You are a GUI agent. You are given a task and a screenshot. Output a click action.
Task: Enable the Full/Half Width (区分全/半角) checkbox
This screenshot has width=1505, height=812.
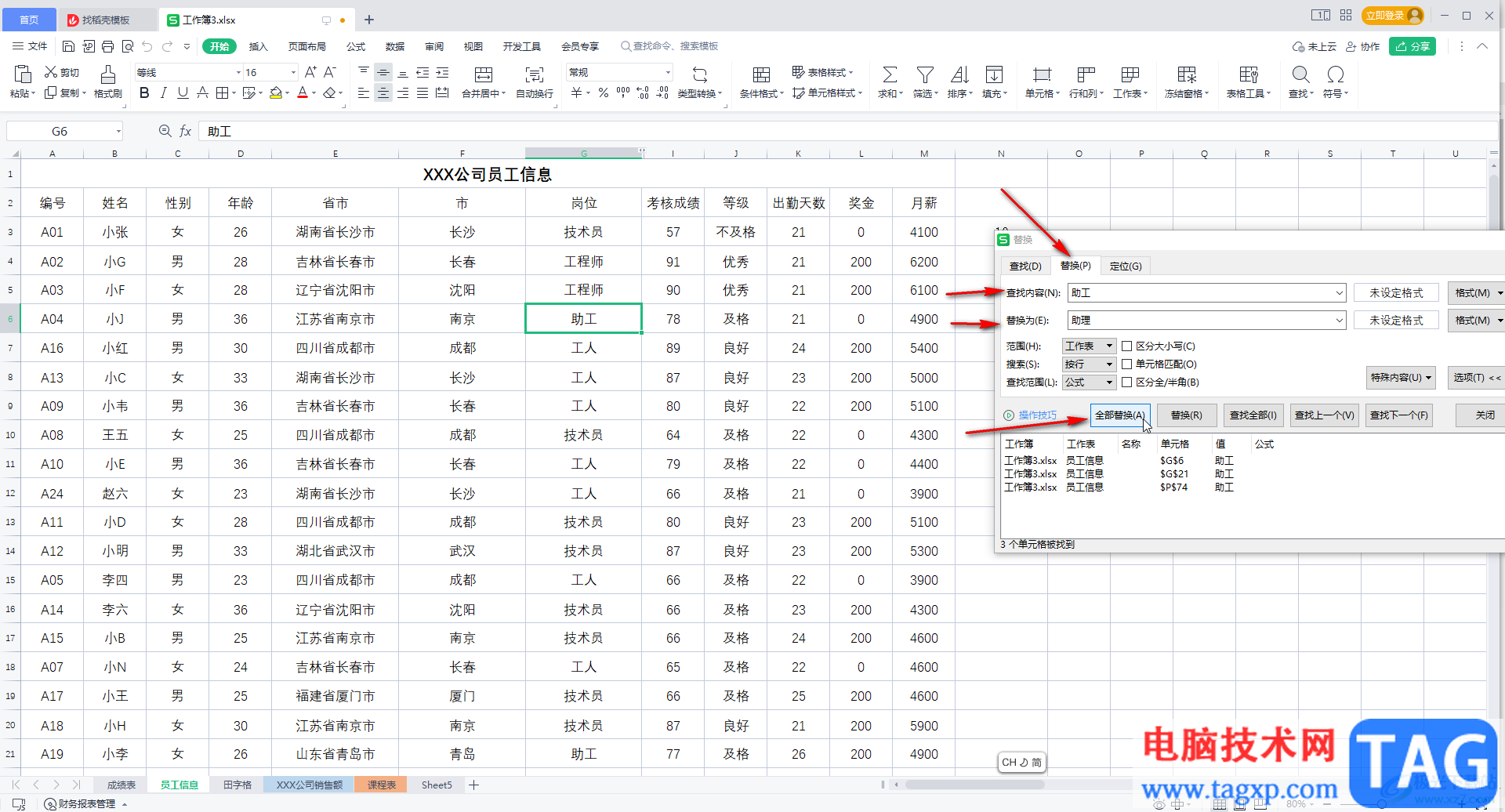(1126, 382)
